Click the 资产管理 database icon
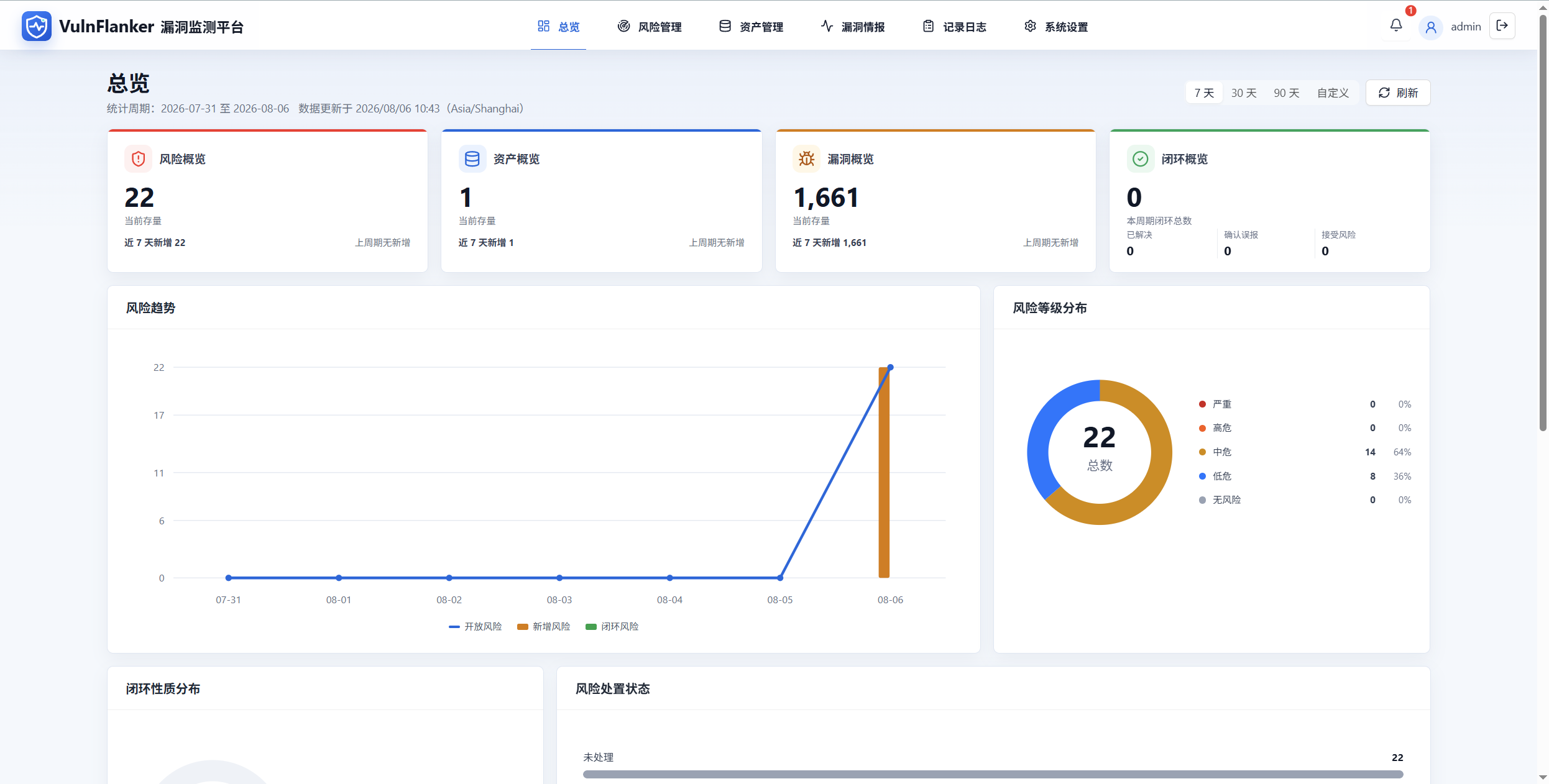1549x784 pixels. 725,26
